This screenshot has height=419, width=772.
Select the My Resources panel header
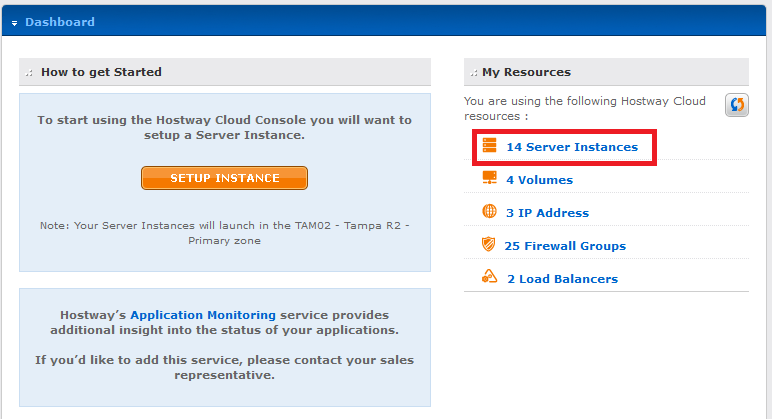[x=606, y=72]
